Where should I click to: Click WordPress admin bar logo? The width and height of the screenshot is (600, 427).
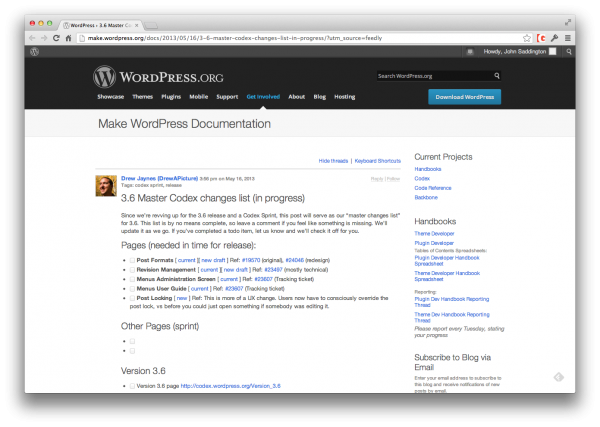[34, 52]
